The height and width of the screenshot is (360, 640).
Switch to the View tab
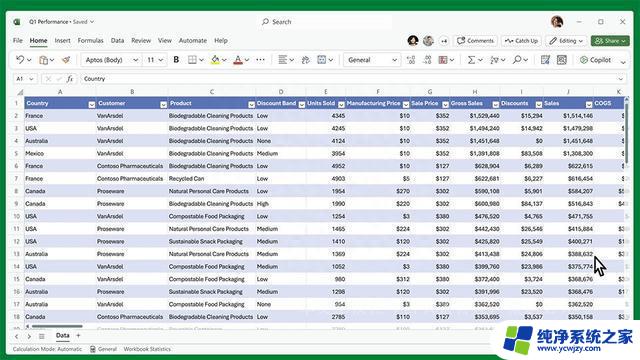(x=164, y=40)
